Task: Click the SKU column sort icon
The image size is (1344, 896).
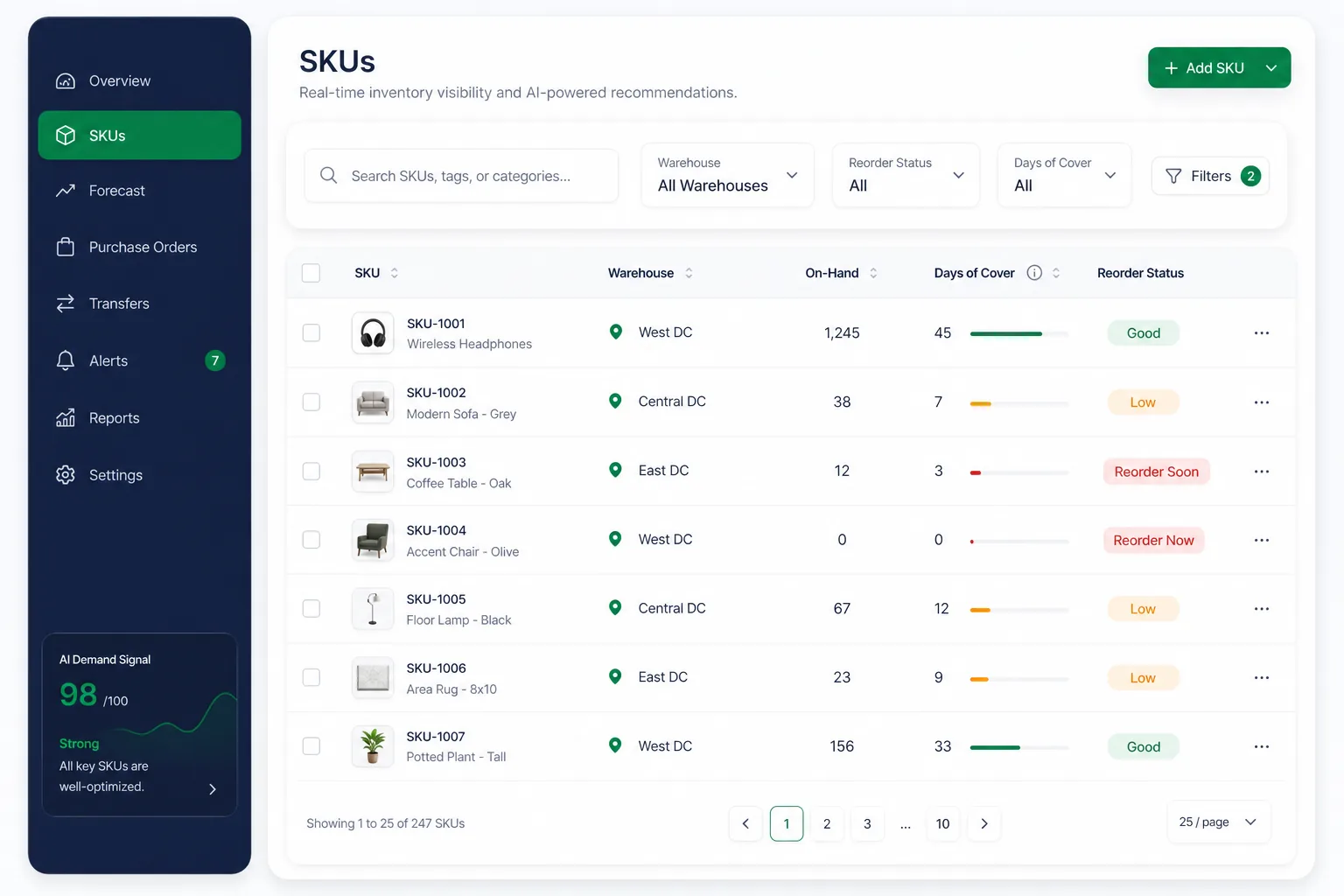Action: [394, 273]
